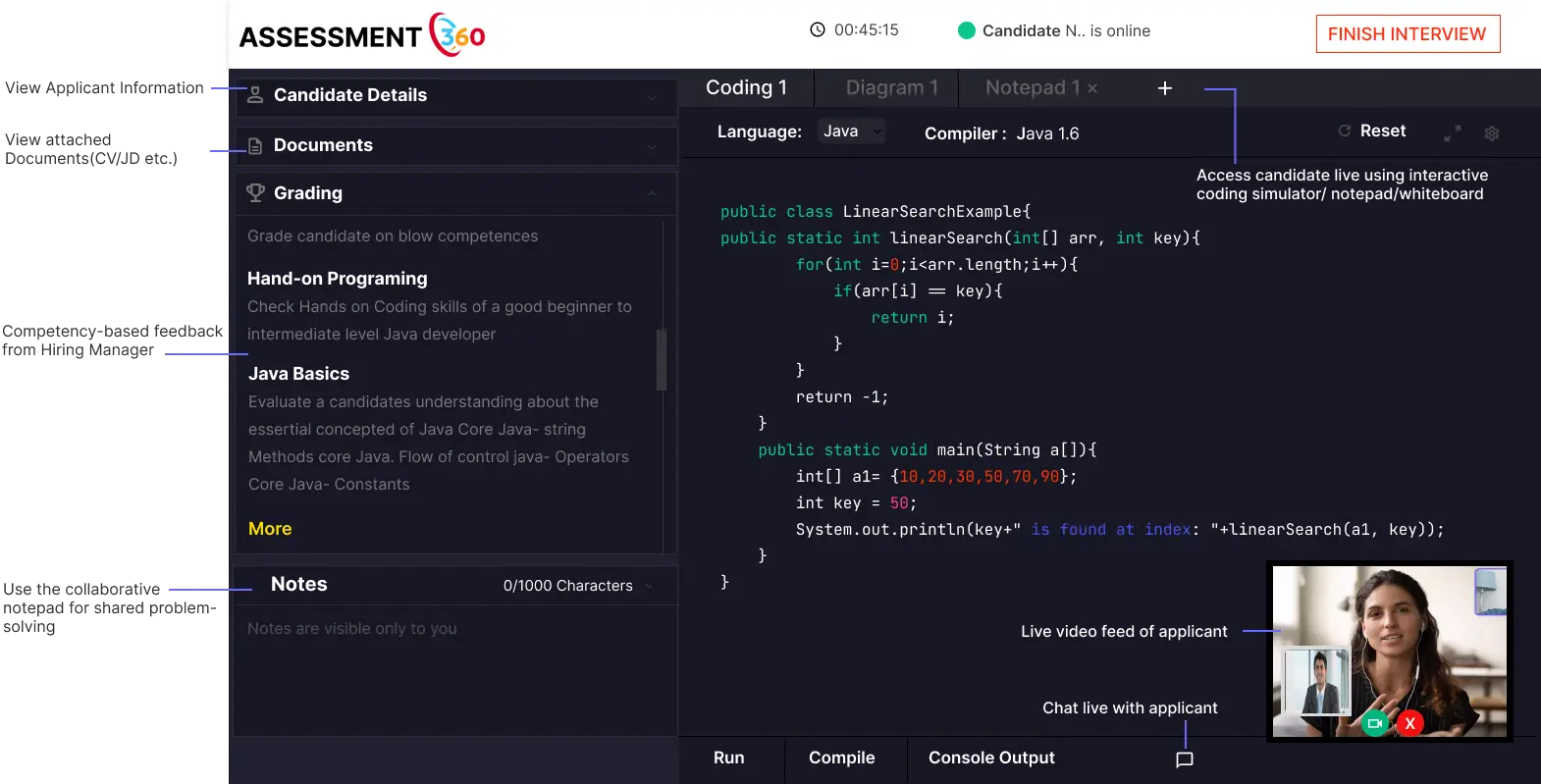Expand the Candidate Details section

[652, 97]
